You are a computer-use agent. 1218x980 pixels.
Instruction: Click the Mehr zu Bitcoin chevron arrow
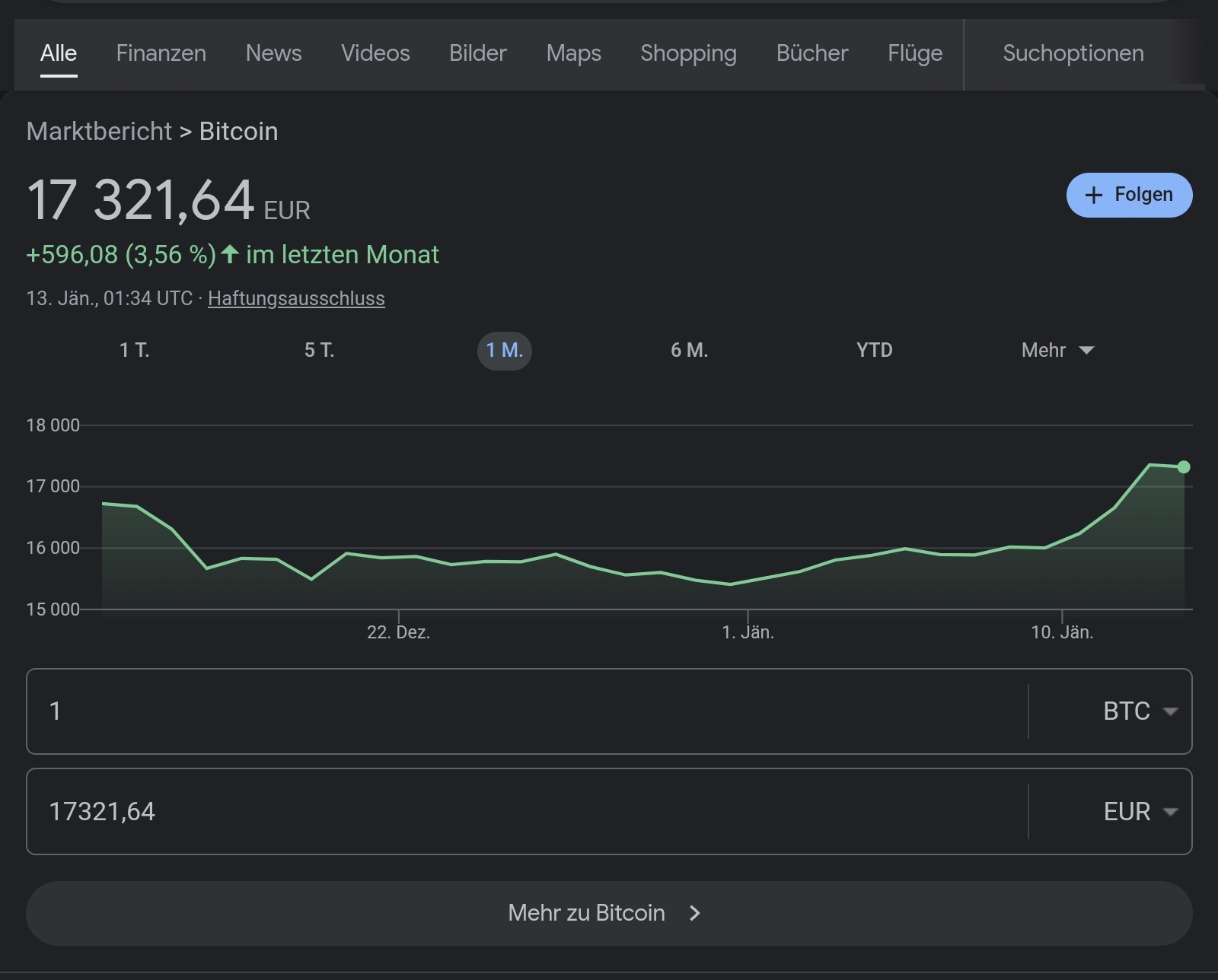pyautogui.click(x=694, y=913)
